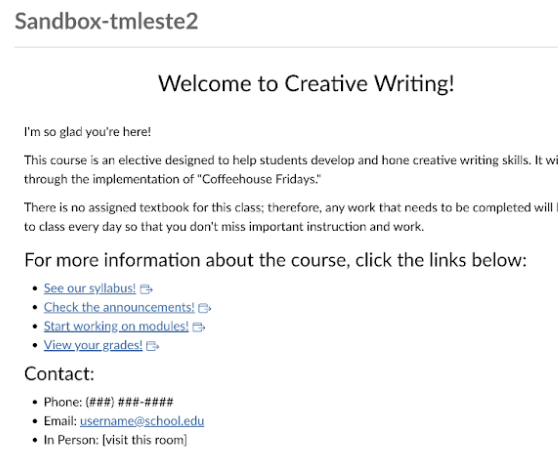558x466 pixels.
Task: Open the 'Check the announcements!' link
Action: pyautogui.click(x=119, y=307)
